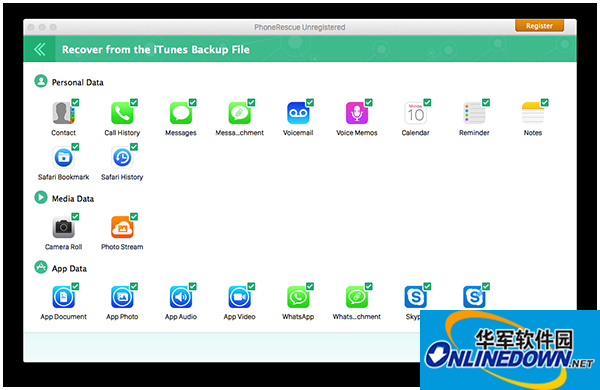600x390 pixels.
Task: Click the Voice Memos label
Action: 357,133
